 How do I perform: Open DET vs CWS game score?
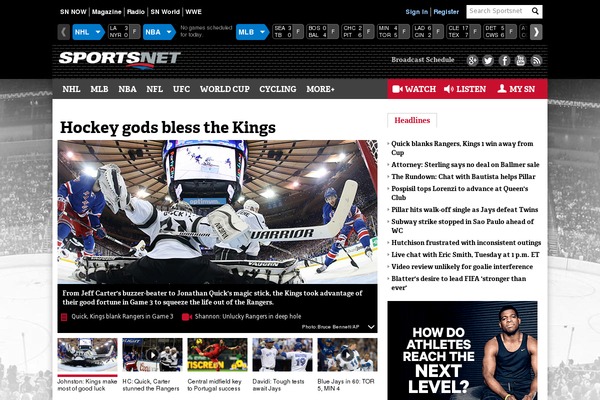tap(500, 32)
